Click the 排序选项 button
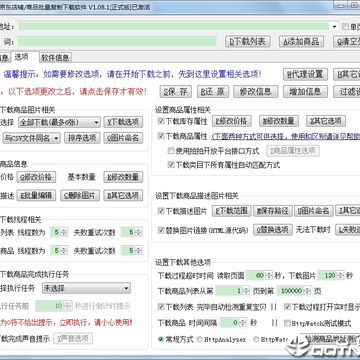The image size is (360, 360). tap(82, 138)
